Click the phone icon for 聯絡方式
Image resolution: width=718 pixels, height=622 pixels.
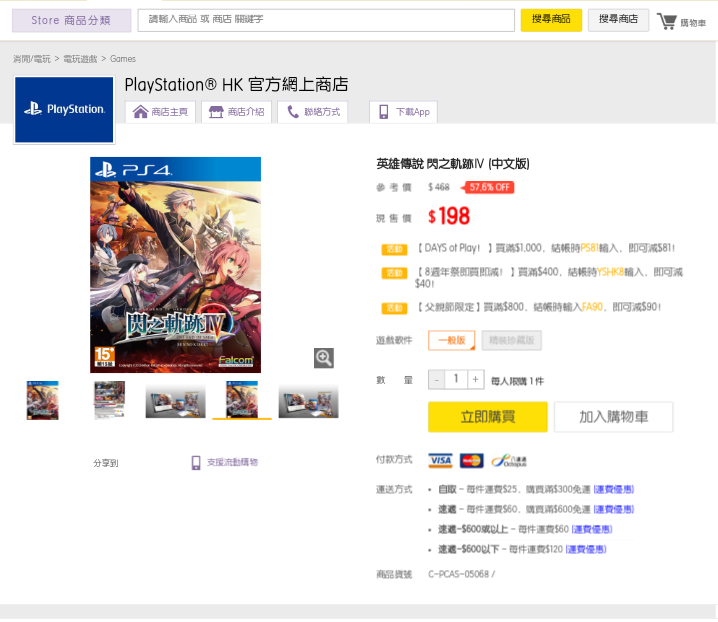click(293, 112)
